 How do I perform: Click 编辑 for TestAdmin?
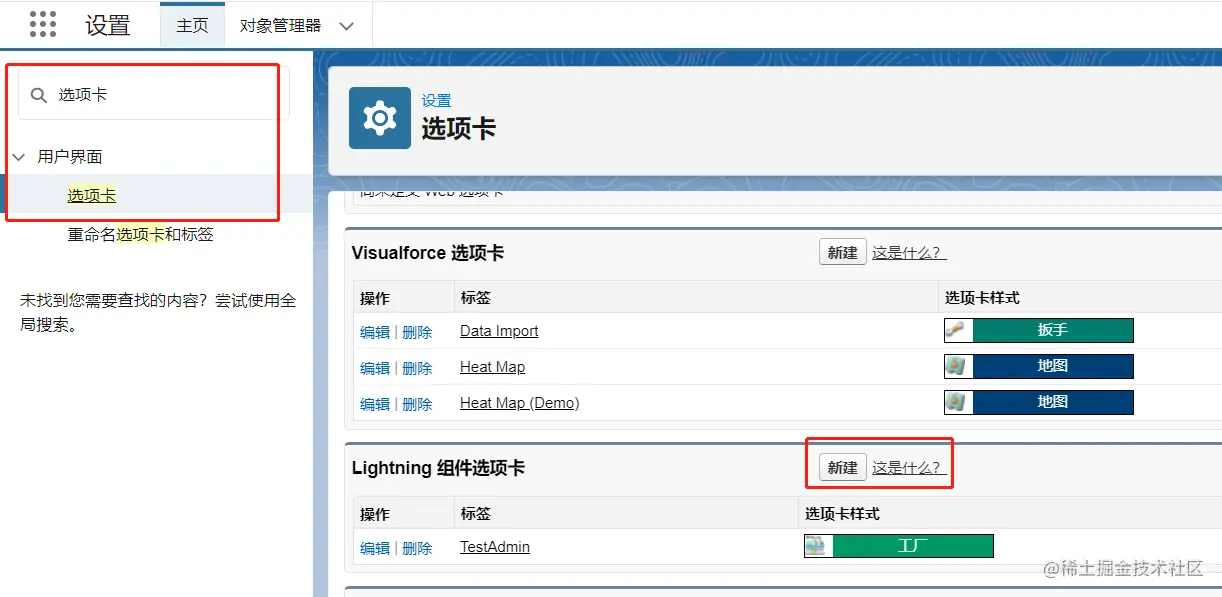pyautogui.click(x=375, y=548)
